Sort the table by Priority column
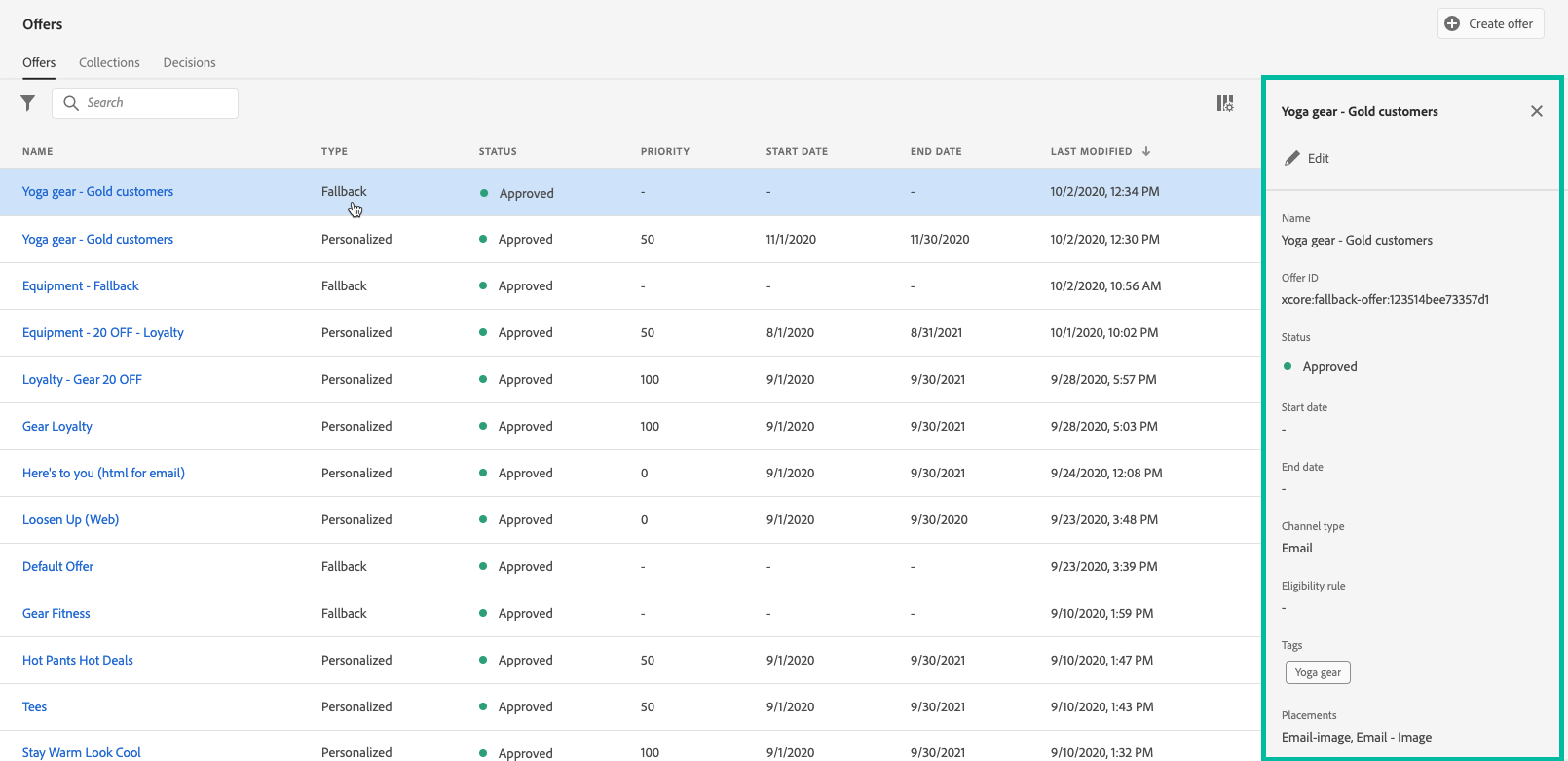This screenshot has height=761, width=1568. tap(664, 151)
